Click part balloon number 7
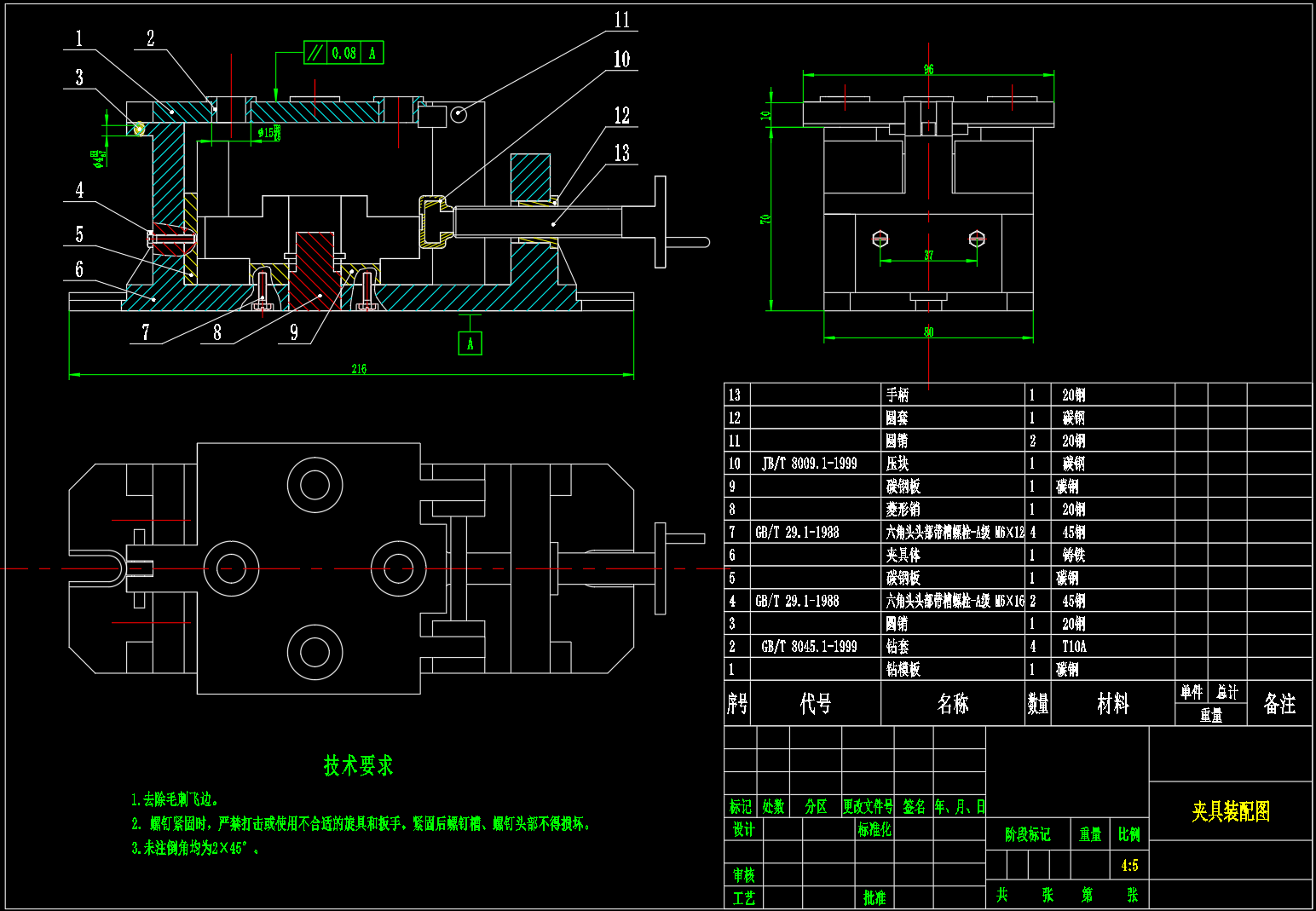Viewport: 1316px width, 911px height. point(146,332)
